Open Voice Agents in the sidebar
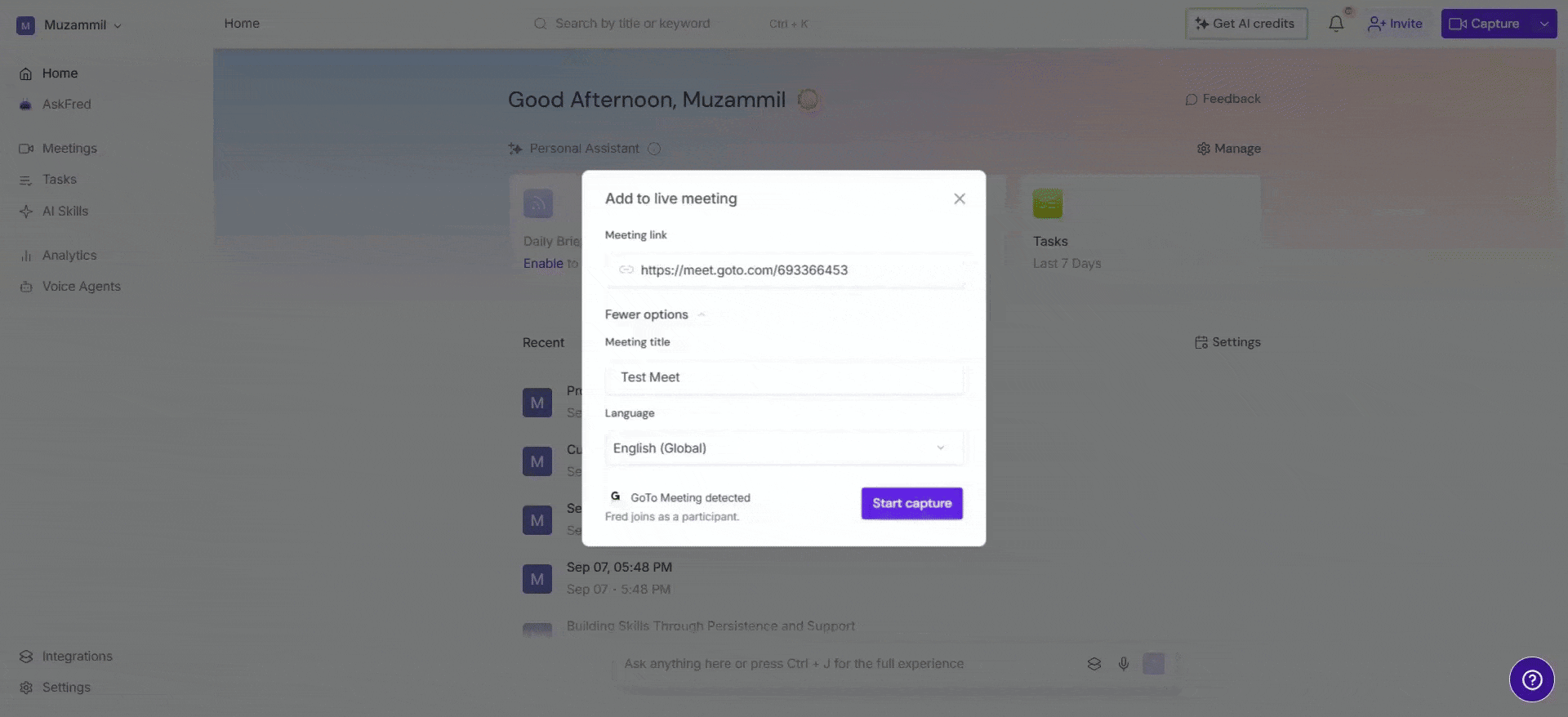 [x=69, y=287]
